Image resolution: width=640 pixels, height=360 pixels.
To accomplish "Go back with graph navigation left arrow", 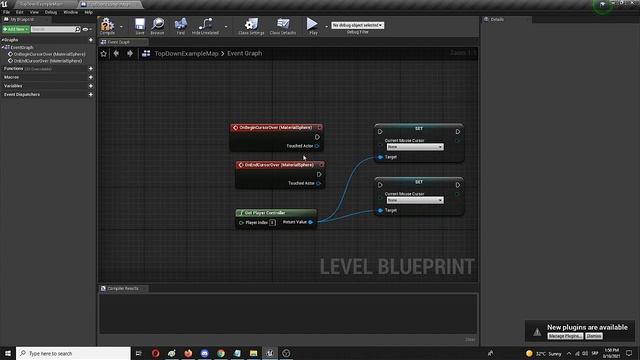I will tap(116, 53).
